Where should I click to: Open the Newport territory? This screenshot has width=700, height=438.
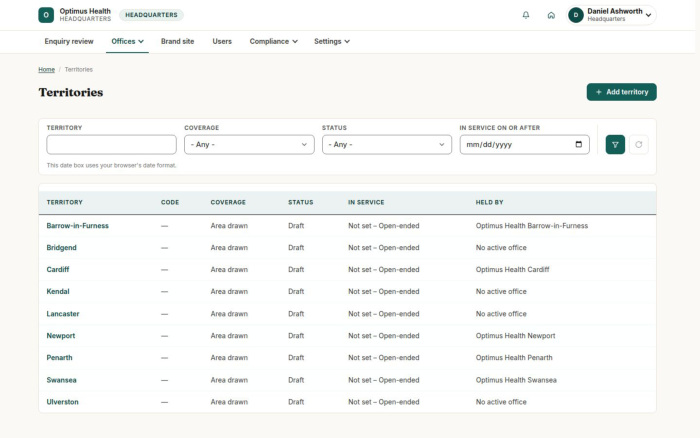pyautogui.click(x=61, y=336)
